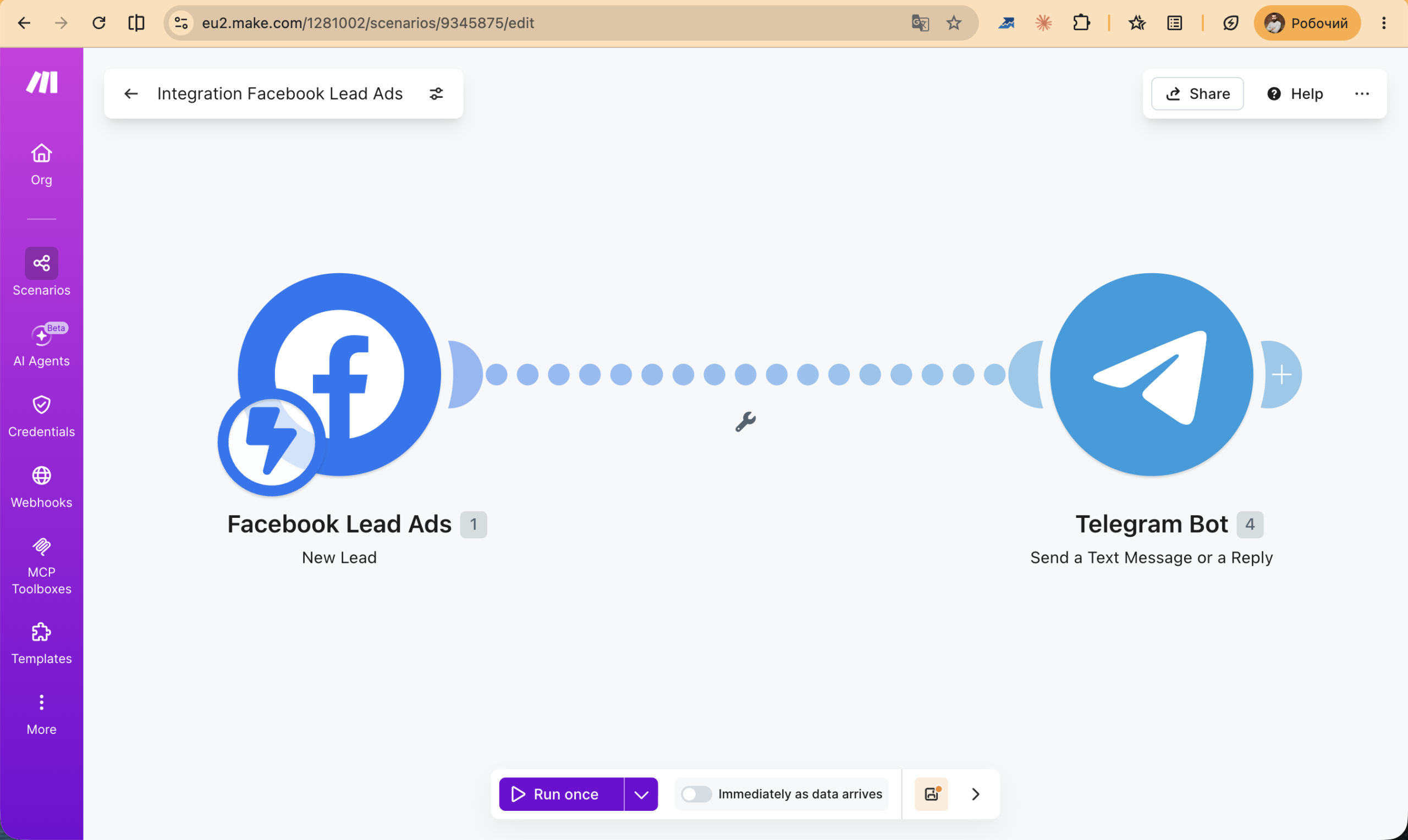Open the Webhooks section

[41, 488]
